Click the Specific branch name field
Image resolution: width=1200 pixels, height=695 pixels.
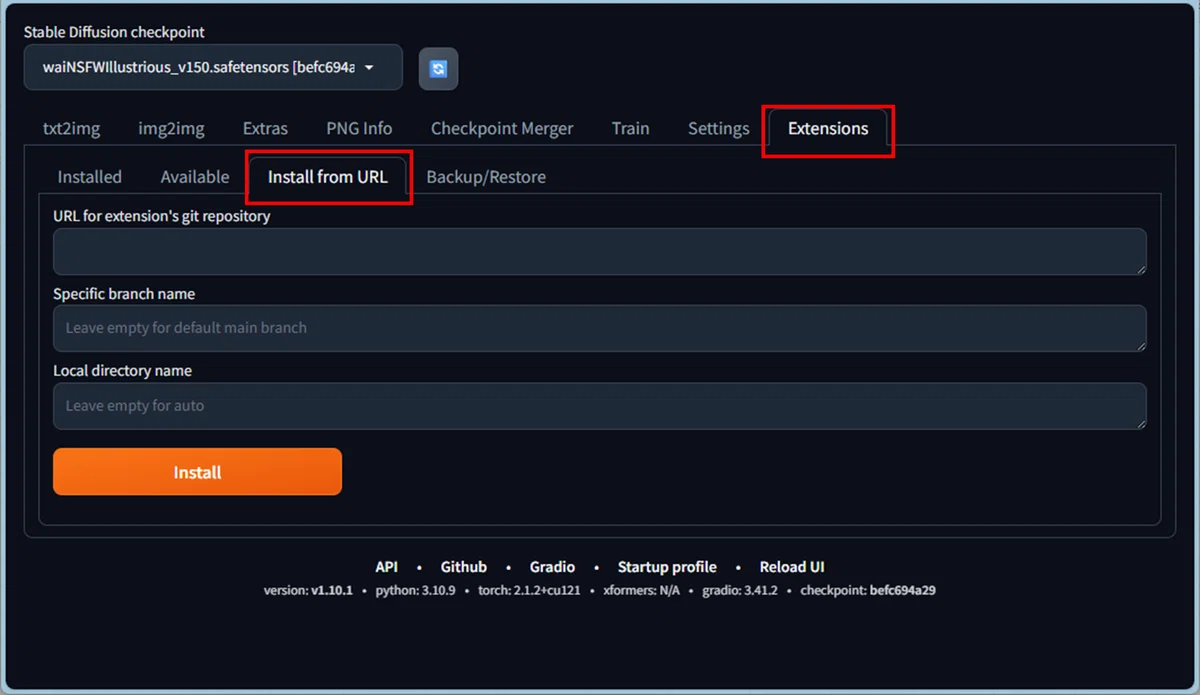600,328
